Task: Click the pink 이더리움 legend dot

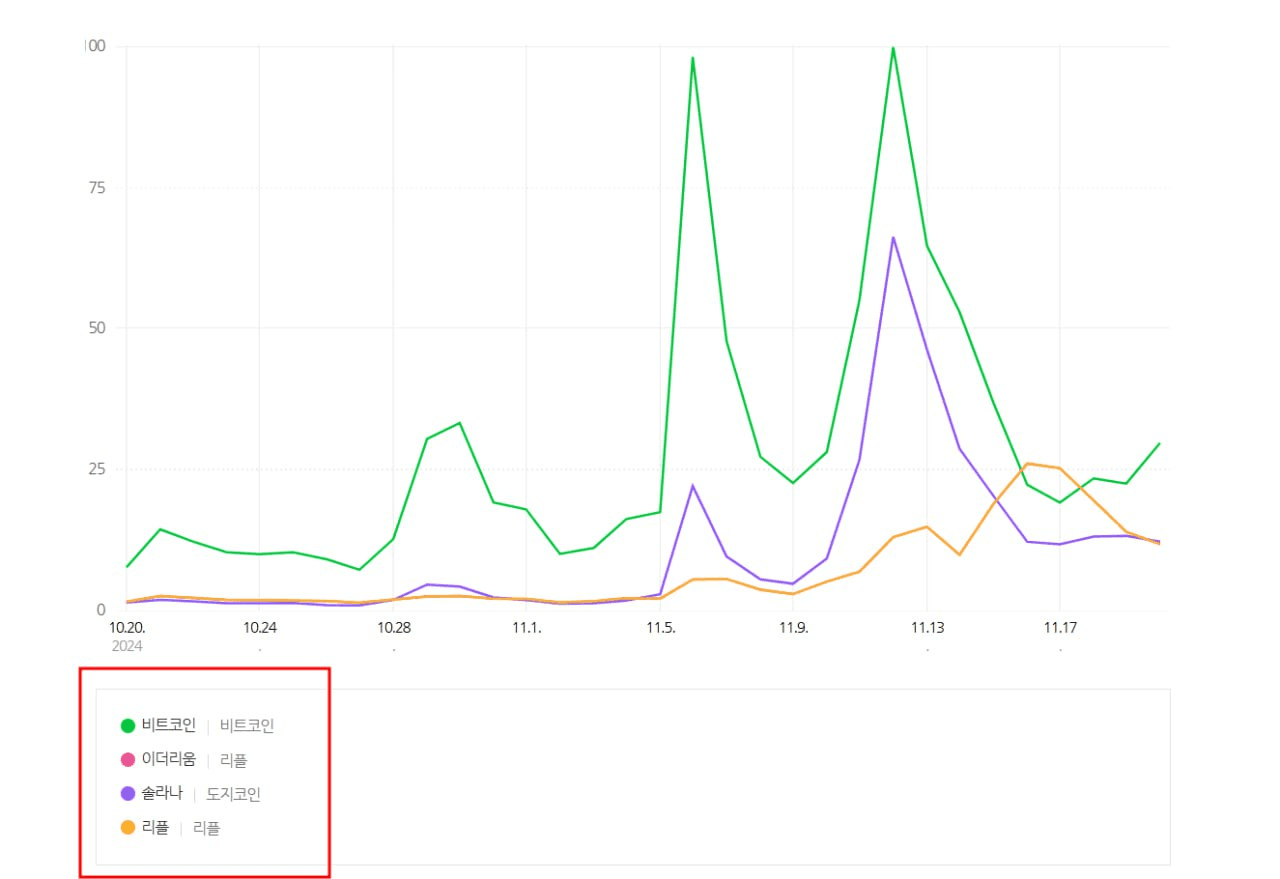Action: point(128,760)
